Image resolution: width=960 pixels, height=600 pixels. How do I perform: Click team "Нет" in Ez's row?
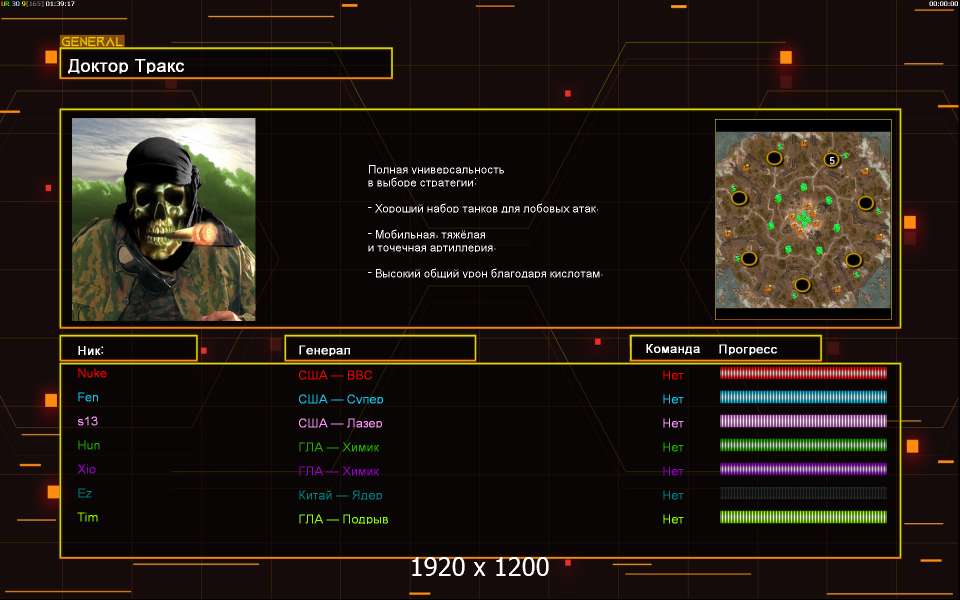click(x=672, y=495)
